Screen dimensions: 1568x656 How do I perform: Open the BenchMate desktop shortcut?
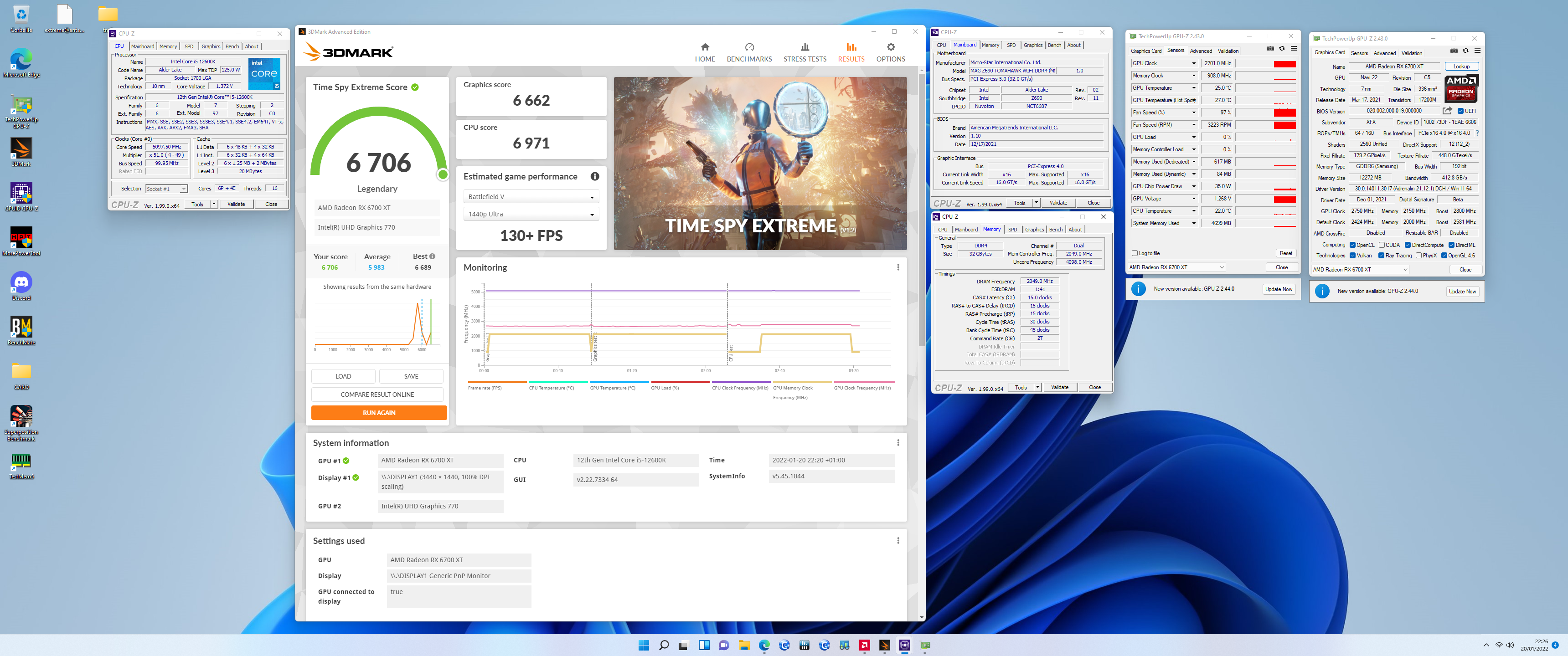point(21,330)
